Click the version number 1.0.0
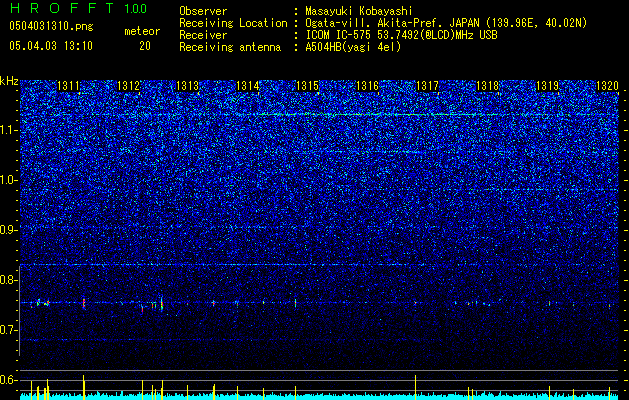 pyautogui.click(x=136, y=8)
